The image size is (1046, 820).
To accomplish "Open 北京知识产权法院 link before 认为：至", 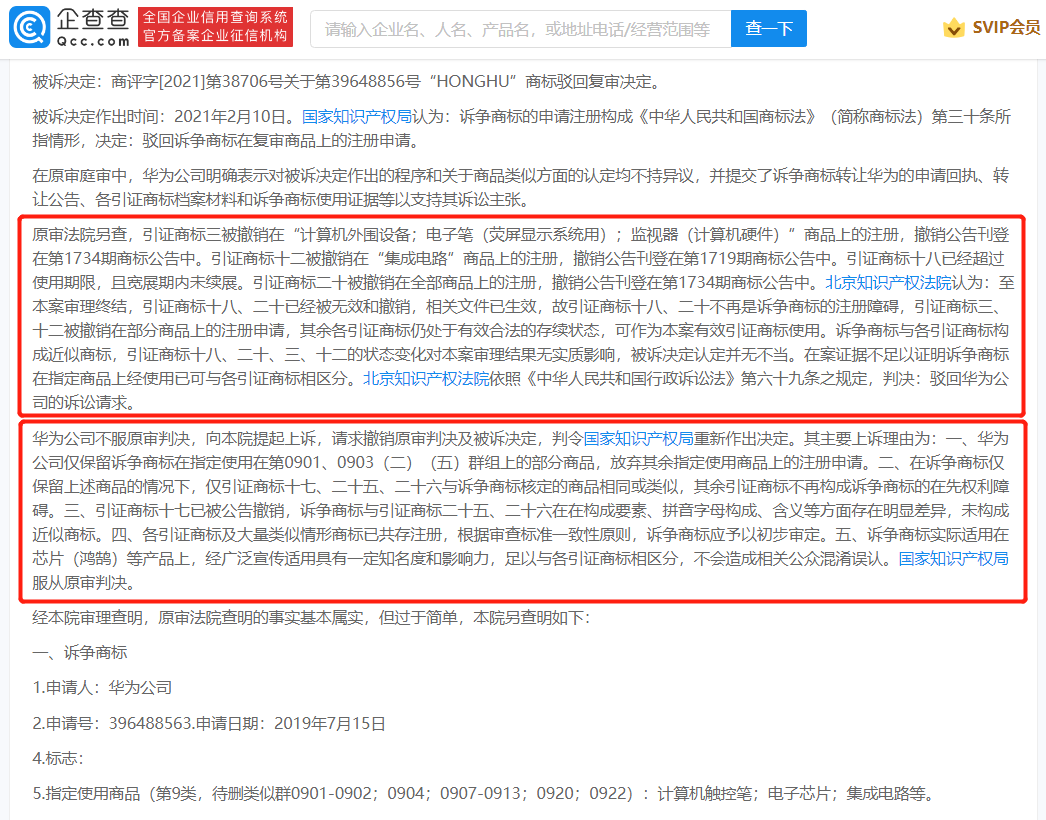I will click(888, 283).
